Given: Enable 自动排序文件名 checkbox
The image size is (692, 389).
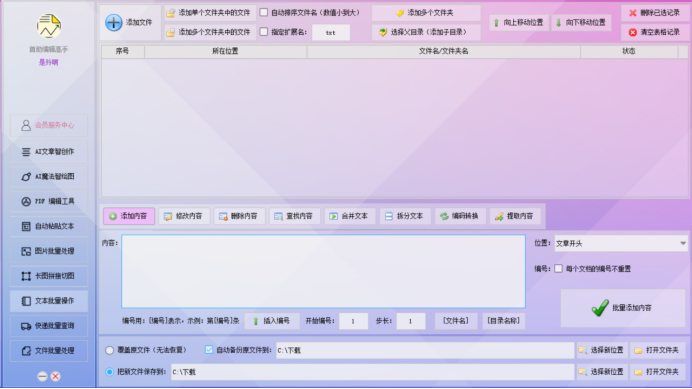Looking at the screenshot, I should coord(263,12).
